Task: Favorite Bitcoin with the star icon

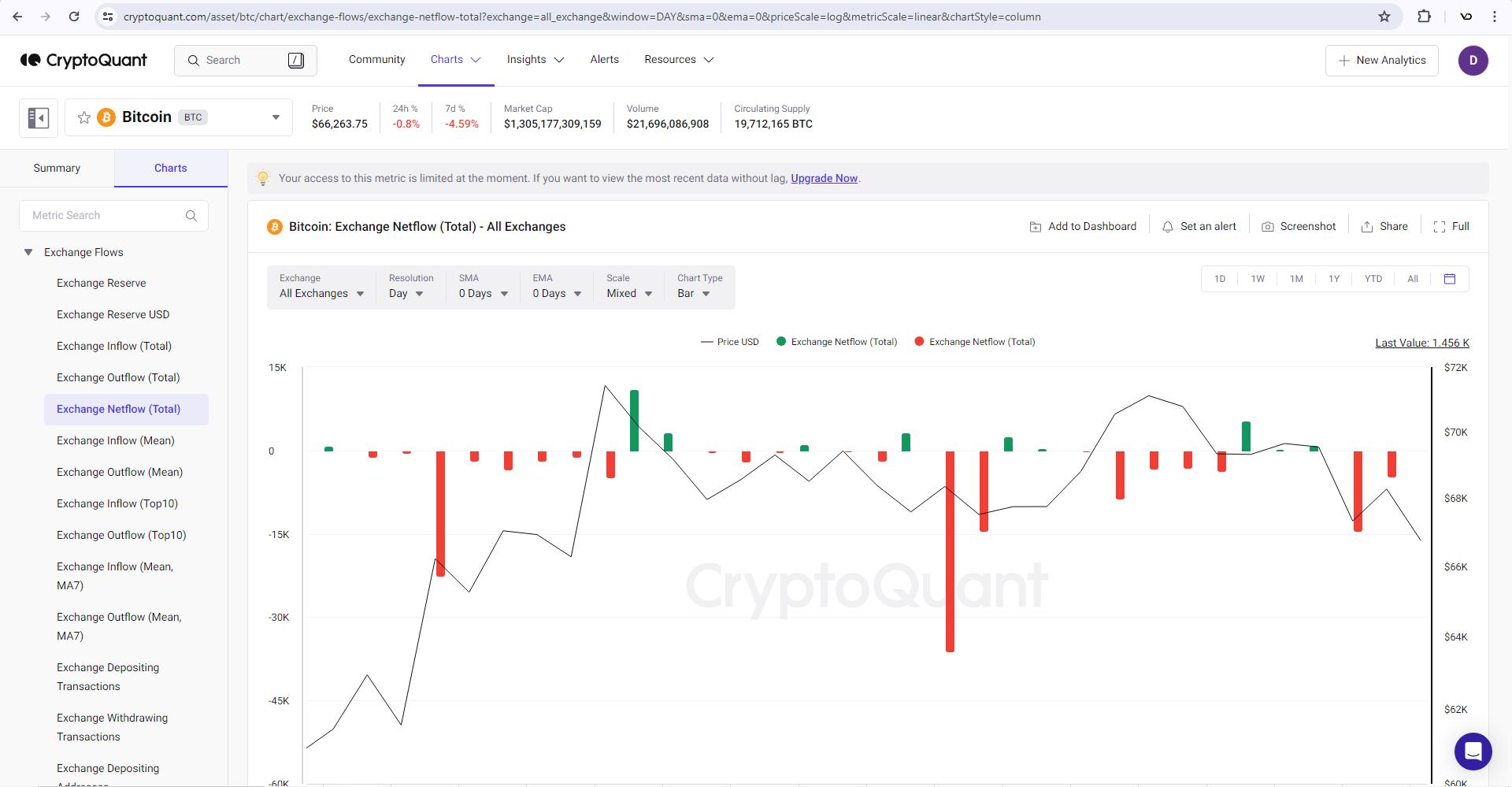Action: pos(84,117)
